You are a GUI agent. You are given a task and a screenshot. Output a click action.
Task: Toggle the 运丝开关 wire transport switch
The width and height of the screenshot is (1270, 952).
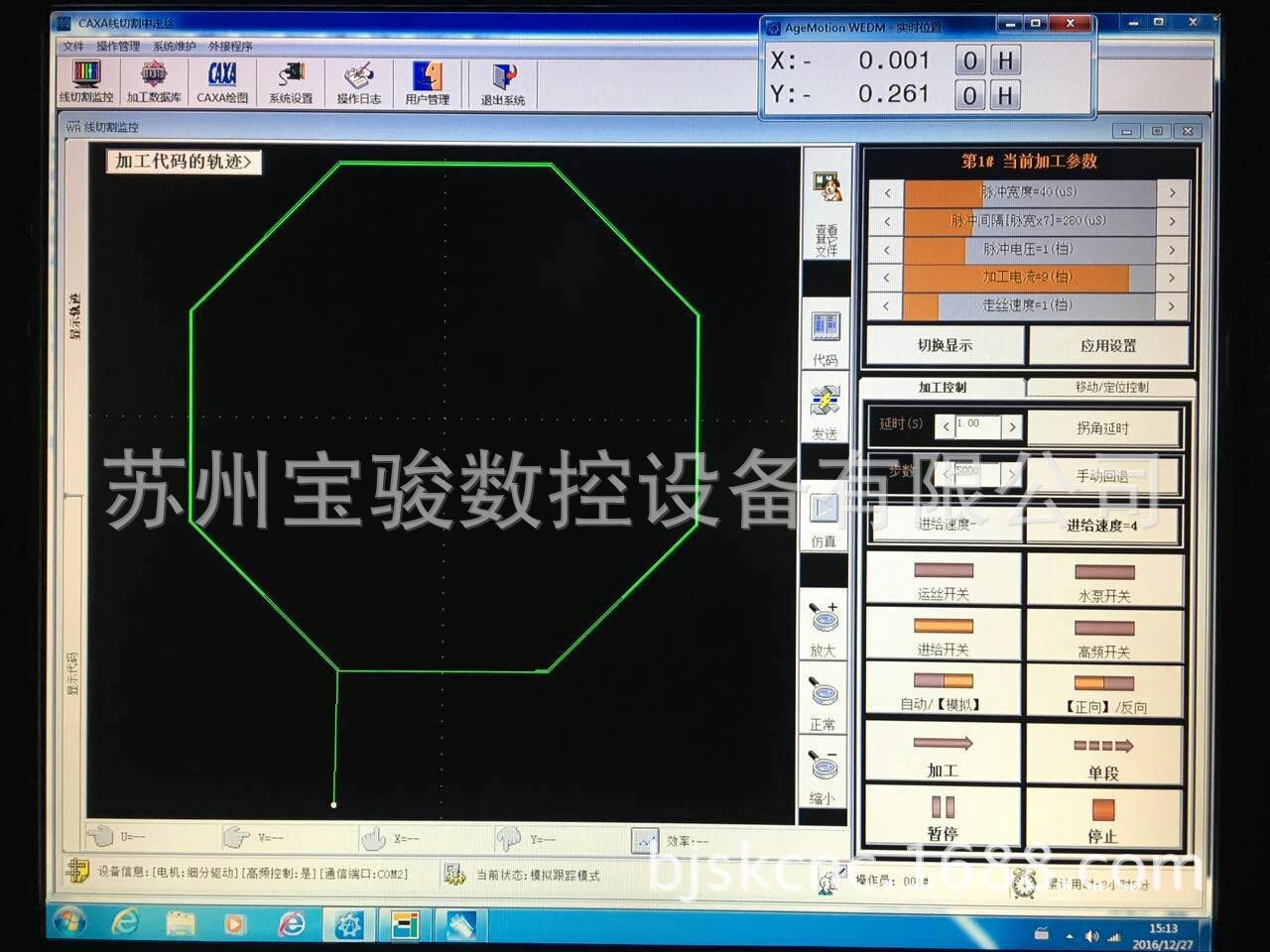click(944, 579)
